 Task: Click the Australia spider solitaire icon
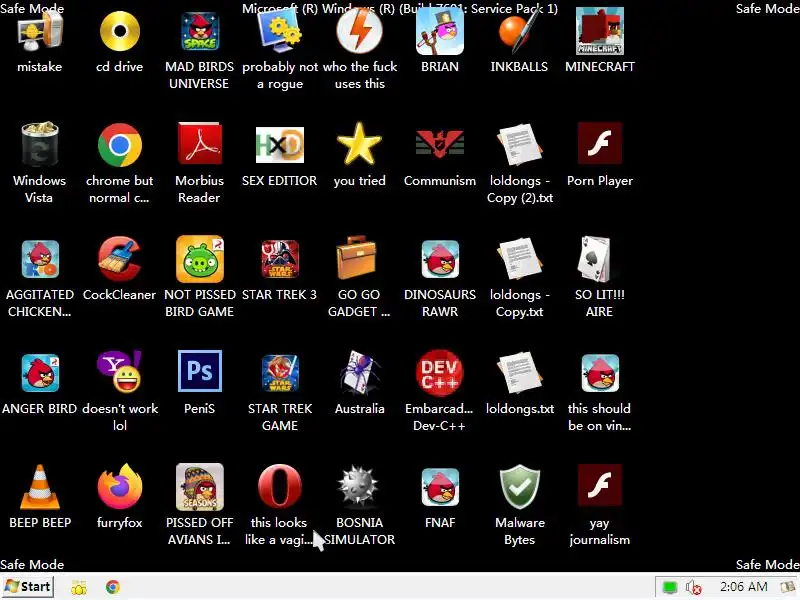tap(360, 373)
